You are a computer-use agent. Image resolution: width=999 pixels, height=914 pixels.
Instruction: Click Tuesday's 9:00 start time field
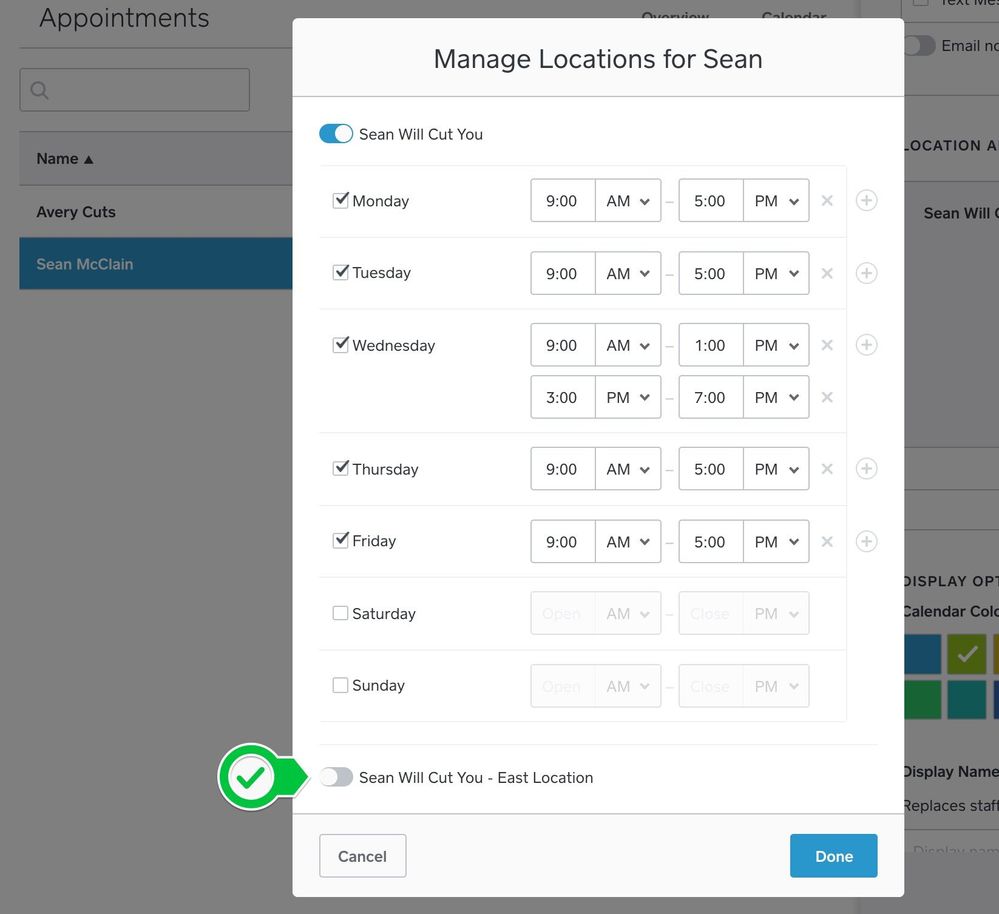pos(562,273)
